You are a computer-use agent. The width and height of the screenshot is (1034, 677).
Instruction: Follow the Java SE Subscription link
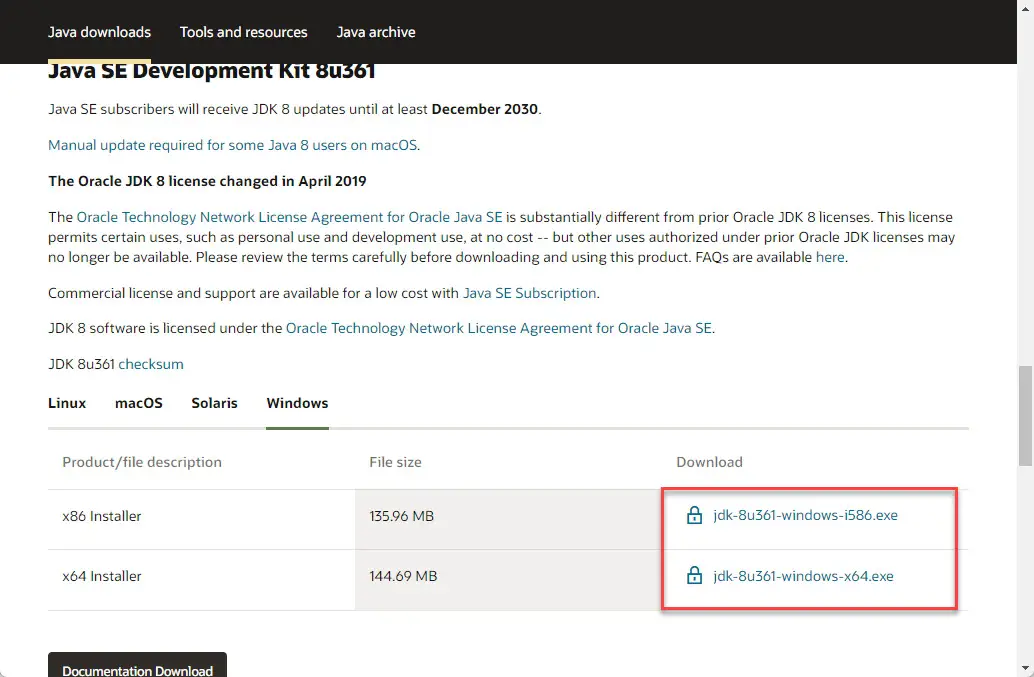coord(529,293)
